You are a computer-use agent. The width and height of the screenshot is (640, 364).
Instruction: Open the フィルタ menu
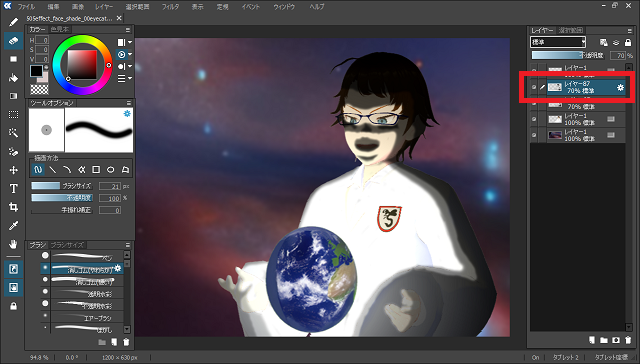click(170, 7)
